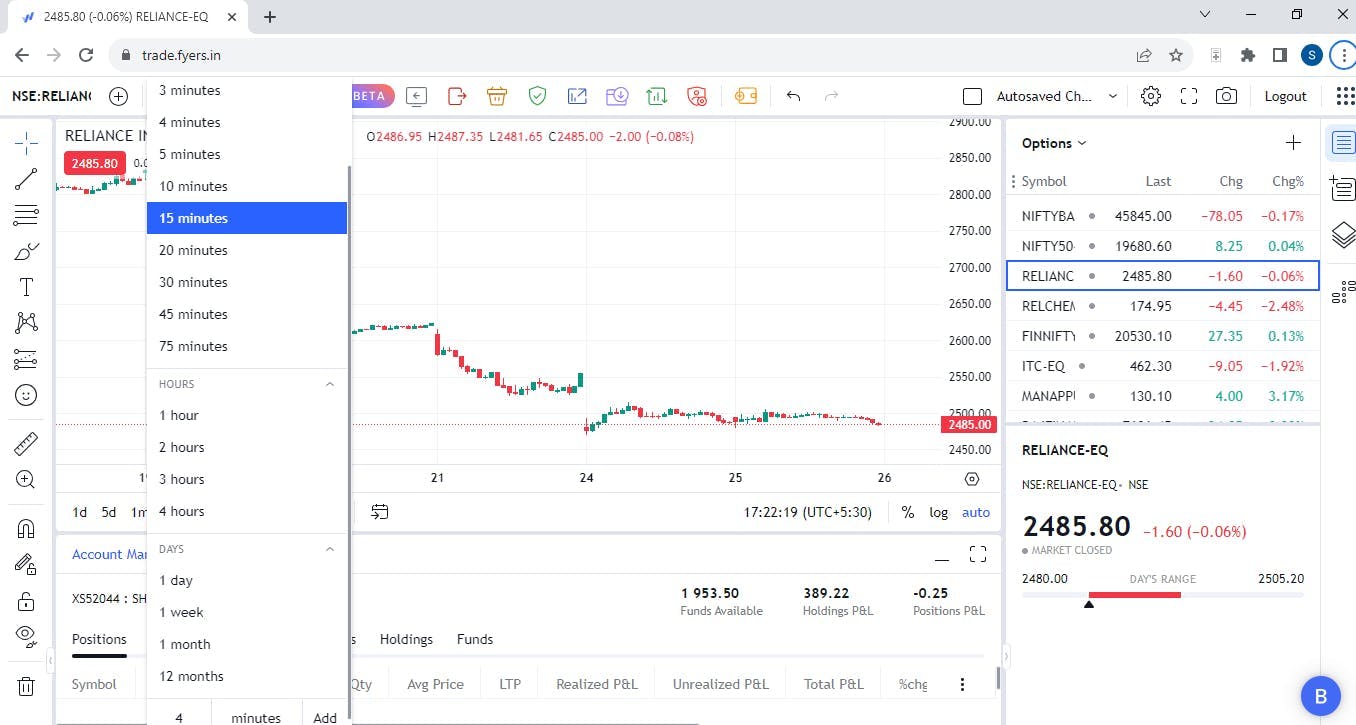Toggle stay in drawing mode
1356x725 pixels.
26,564
